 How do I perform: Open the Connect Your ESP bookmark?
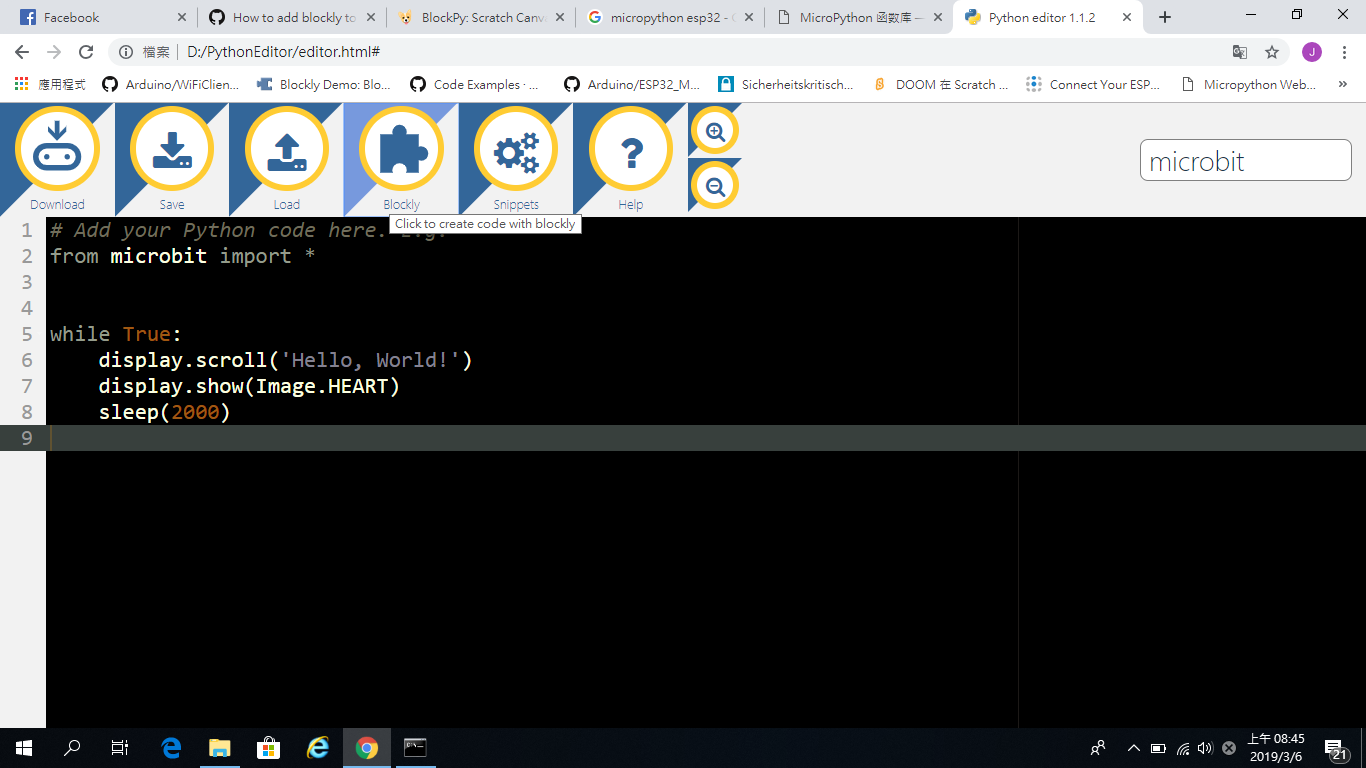coord(1100,84)
